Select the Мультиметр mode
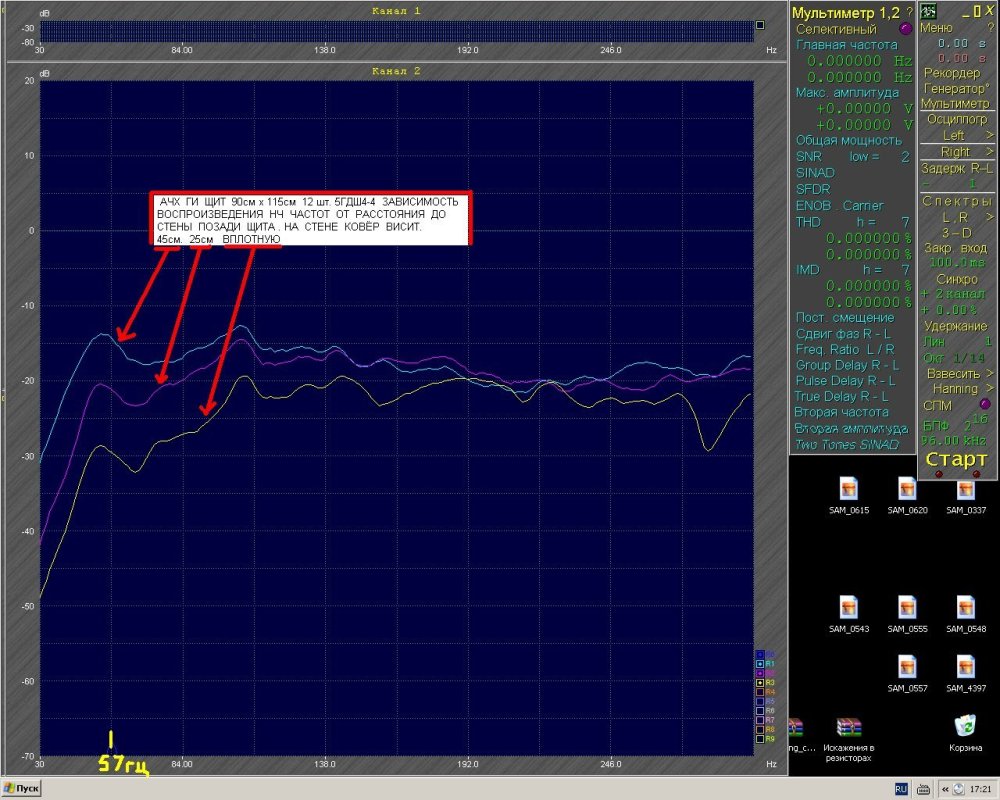Image resolution: width=1000 pixels, height=800 pixels. click(955, 103)
